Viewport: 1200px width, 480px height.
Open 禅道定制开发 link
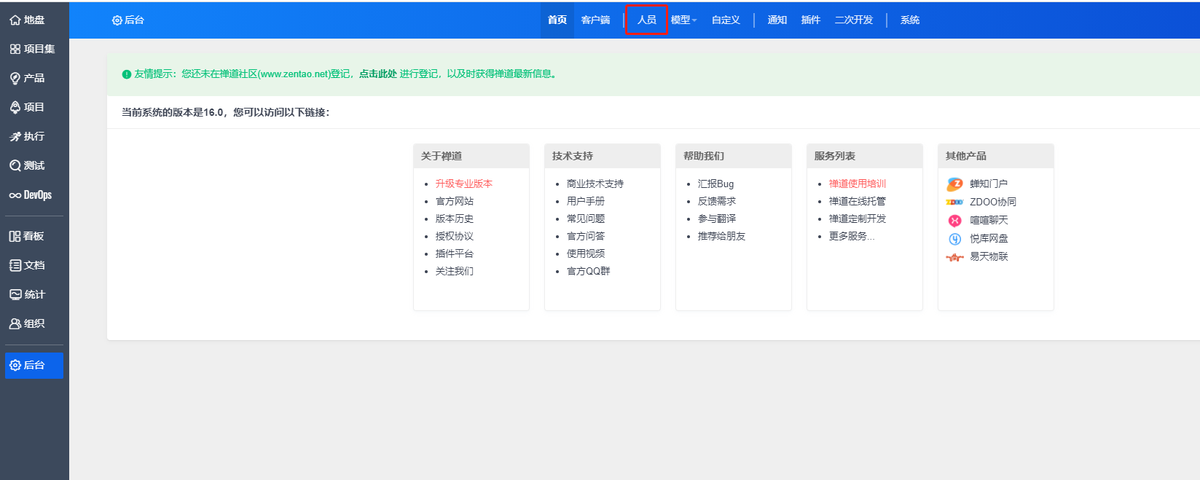857,219
